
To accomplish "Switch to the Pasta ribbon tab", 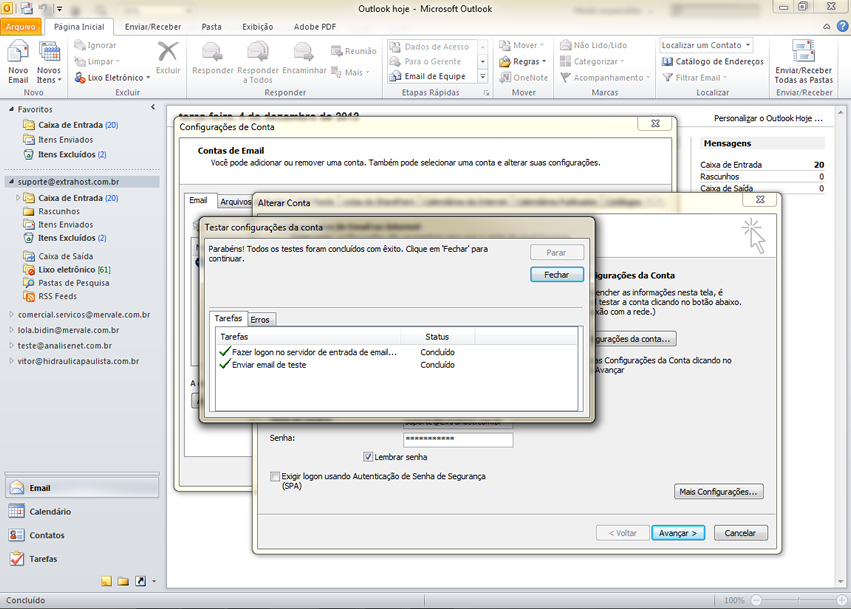I will coord(211,27).
